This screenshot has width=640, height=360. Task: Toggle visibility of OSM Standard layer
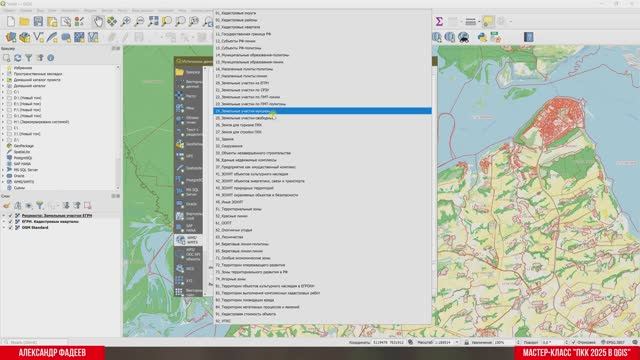[x=11, y=227]
